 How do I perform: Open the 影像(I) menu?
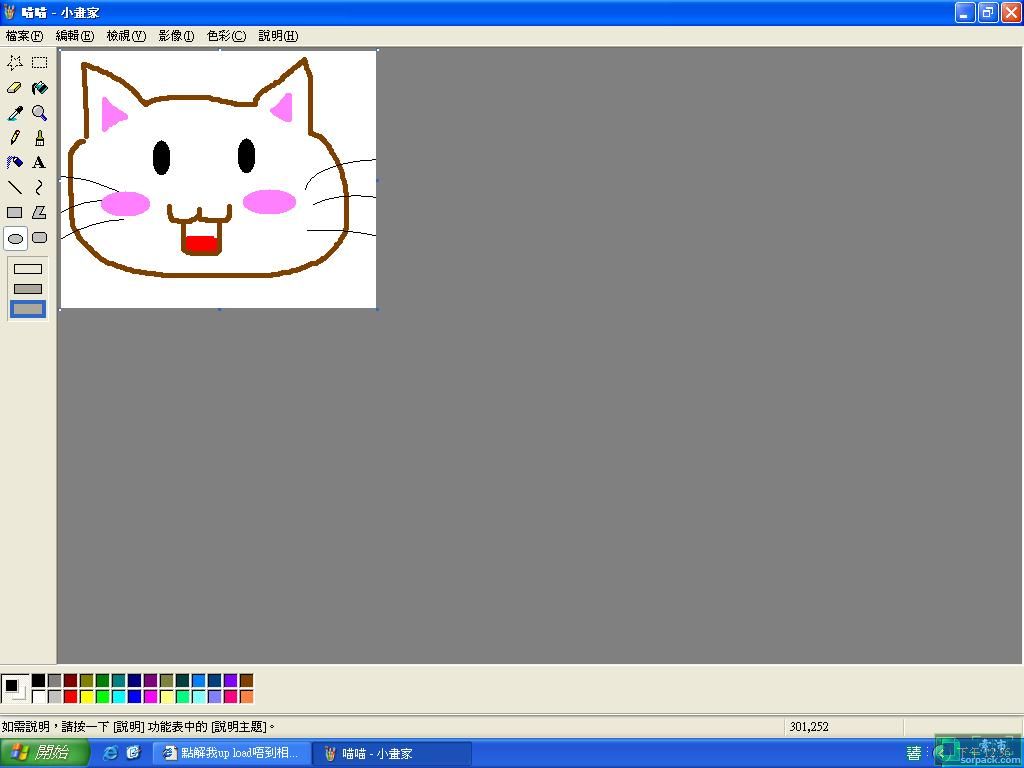(176, 36)
